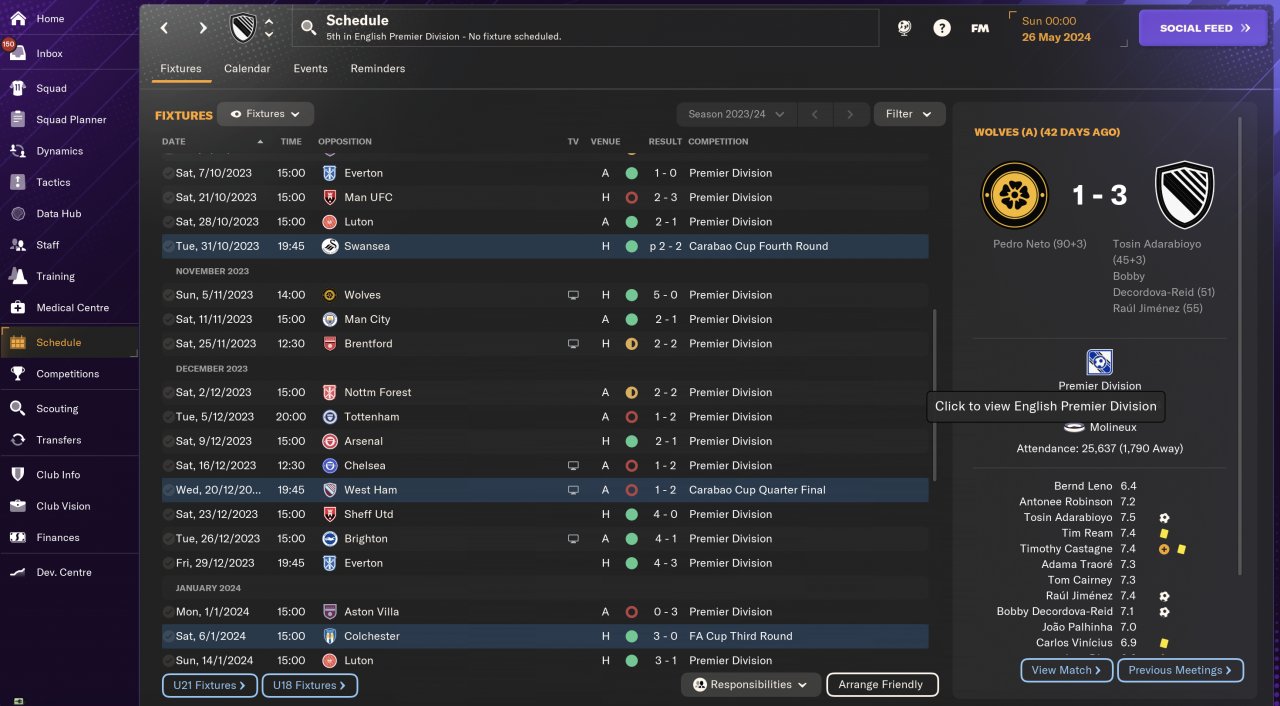Switch to the Fixtures tab
The width and height of the screenshot is (1280, 706).
(181, 69)
